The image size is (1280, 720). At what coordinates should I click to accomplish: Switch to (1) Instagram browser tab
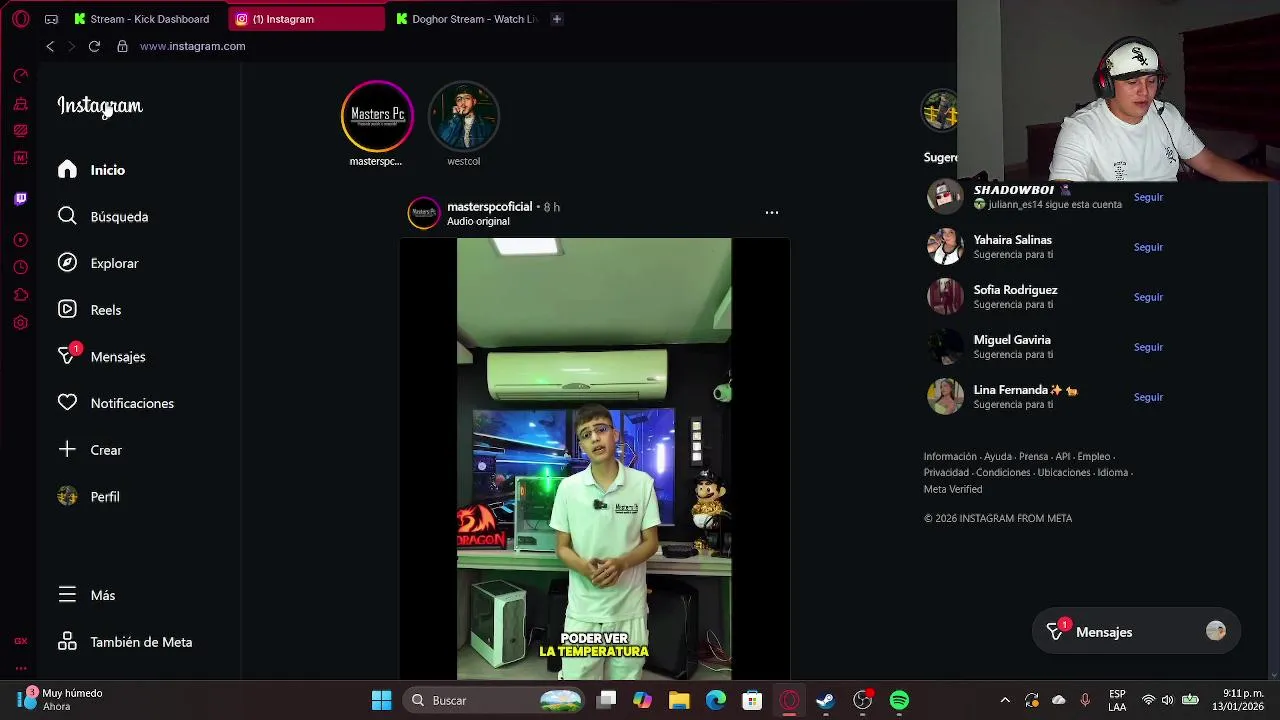[306, 19]
